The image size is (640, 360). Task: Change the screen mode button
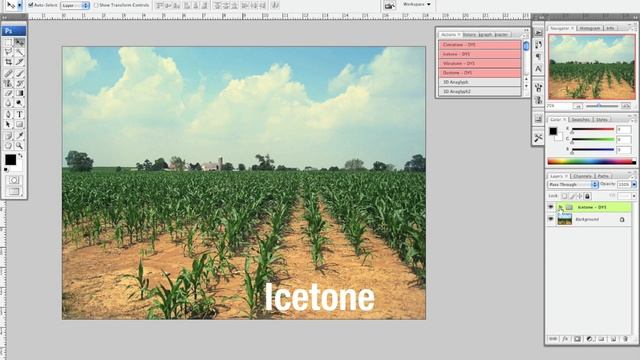coord(14,191)
